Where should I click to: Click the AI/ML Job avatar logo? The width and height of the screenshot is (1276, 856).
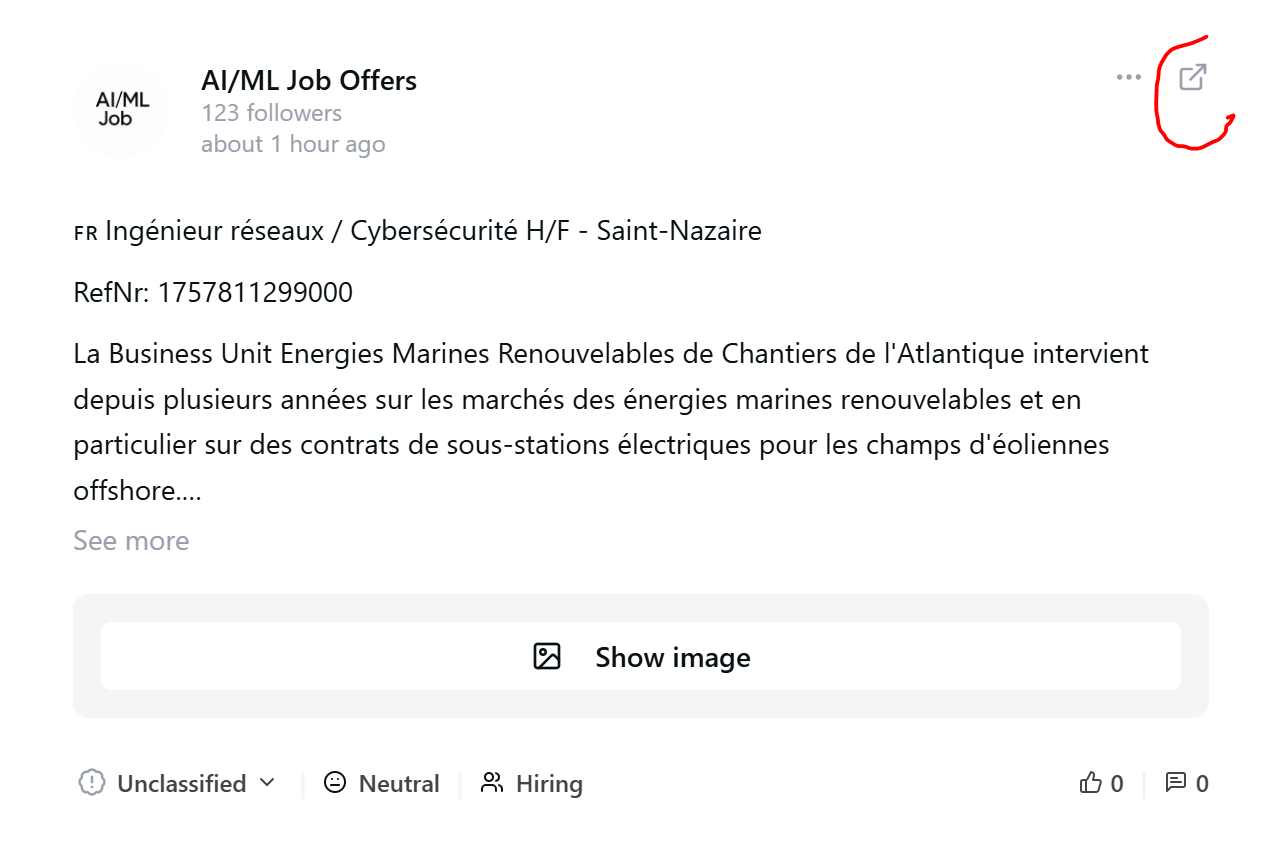coord(122,109)
